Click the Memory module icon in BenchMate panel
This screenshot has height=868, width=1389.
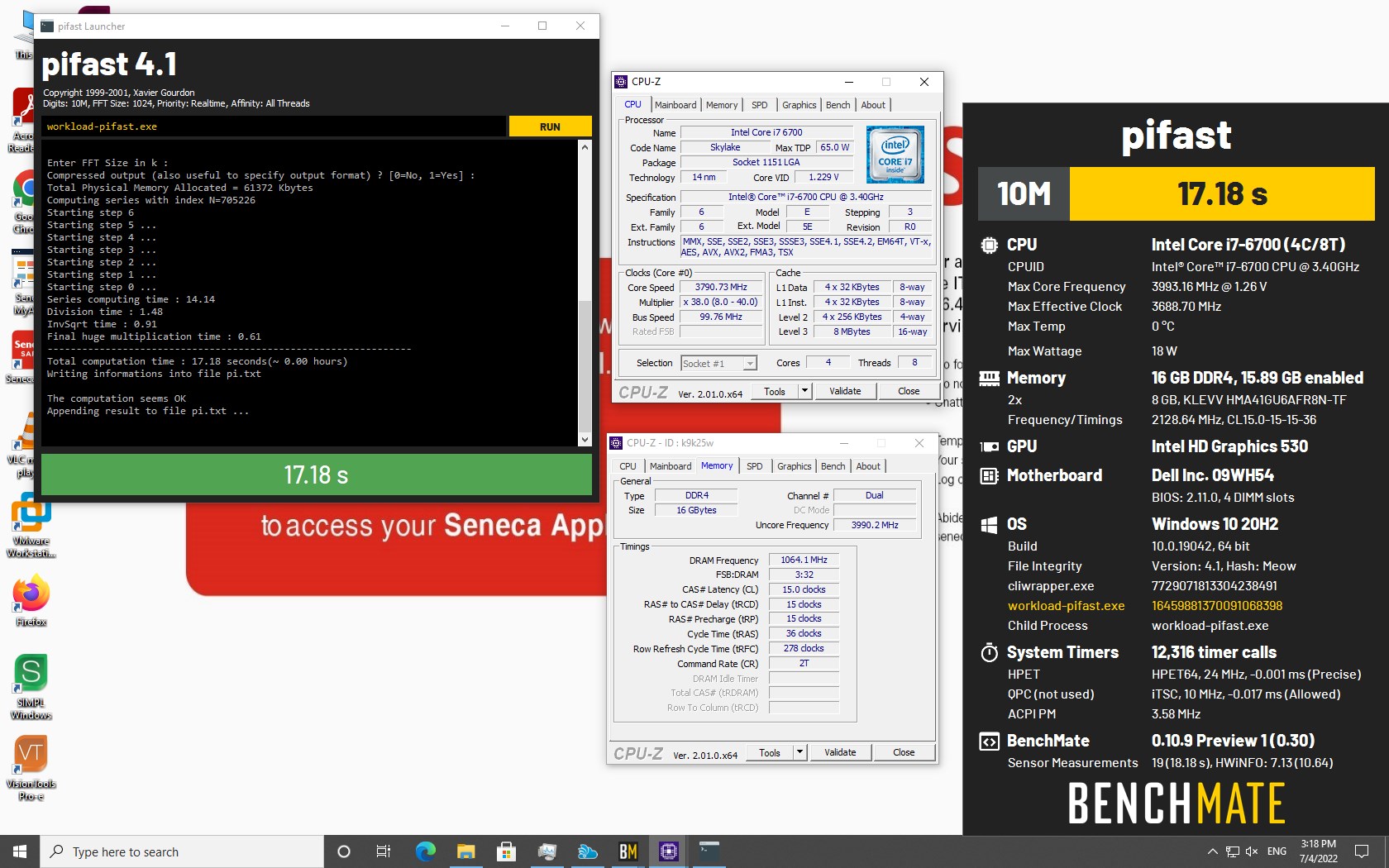989,378
